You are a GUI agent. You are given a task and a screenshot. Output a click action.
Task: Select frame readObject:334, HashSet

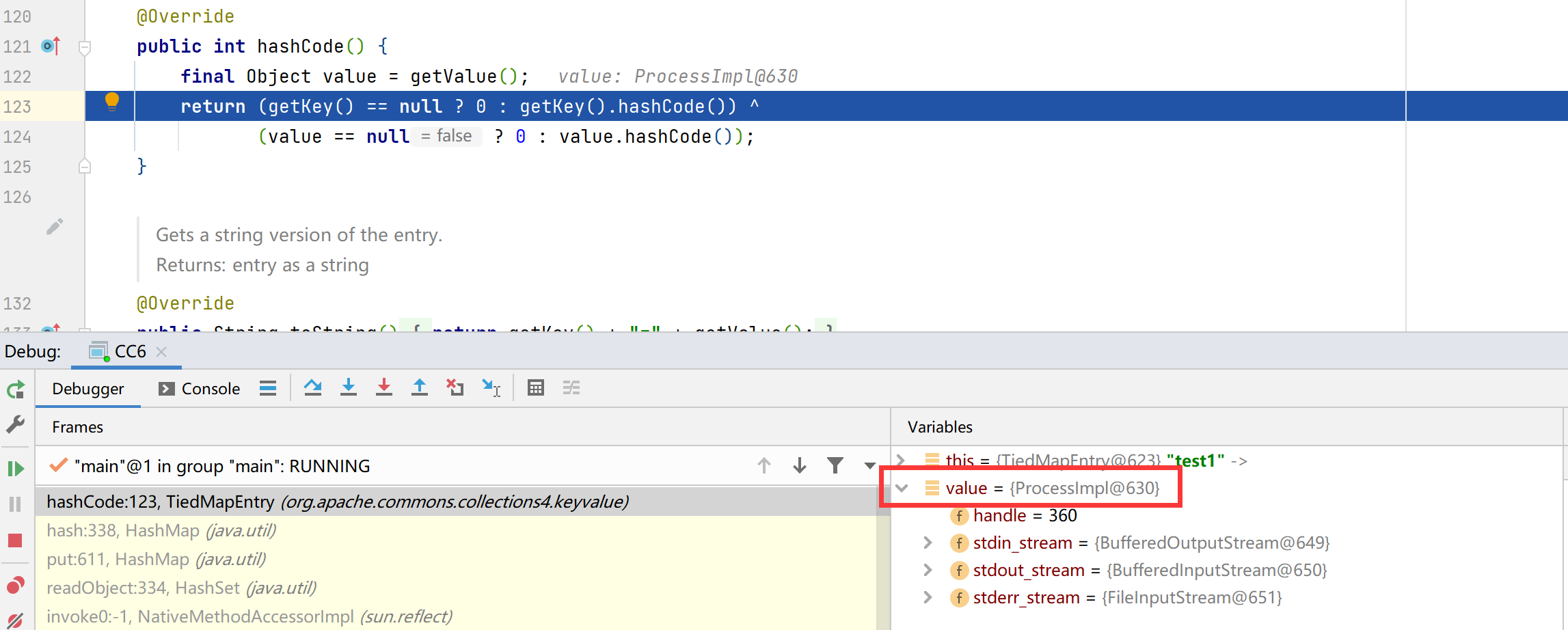pyautogui.click(x=457, y=588)
